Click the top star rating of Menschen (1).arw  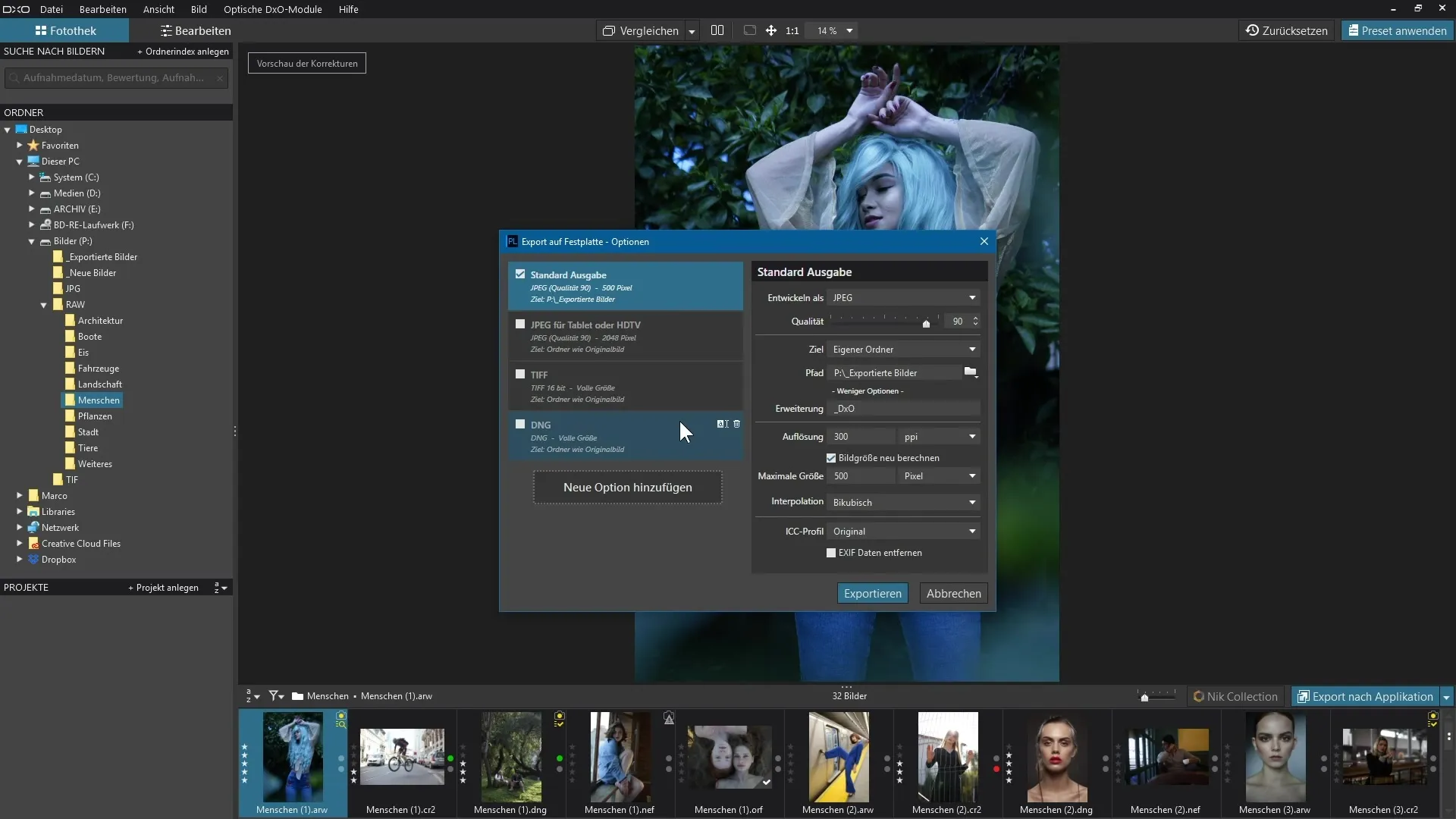click(x=244, y=747)
